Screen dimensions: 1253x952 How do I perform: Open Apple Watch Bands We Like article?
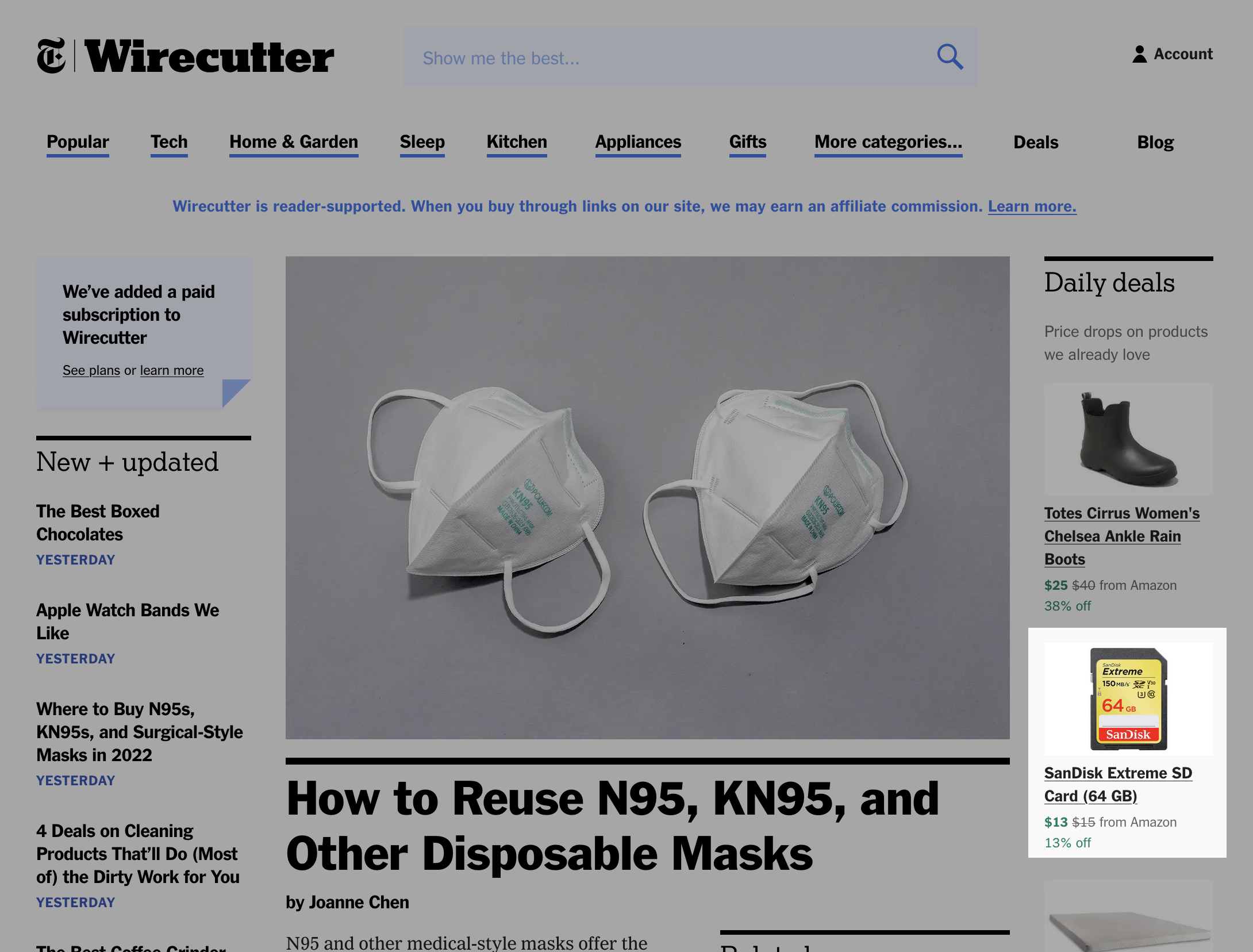[x=128, y=621]
